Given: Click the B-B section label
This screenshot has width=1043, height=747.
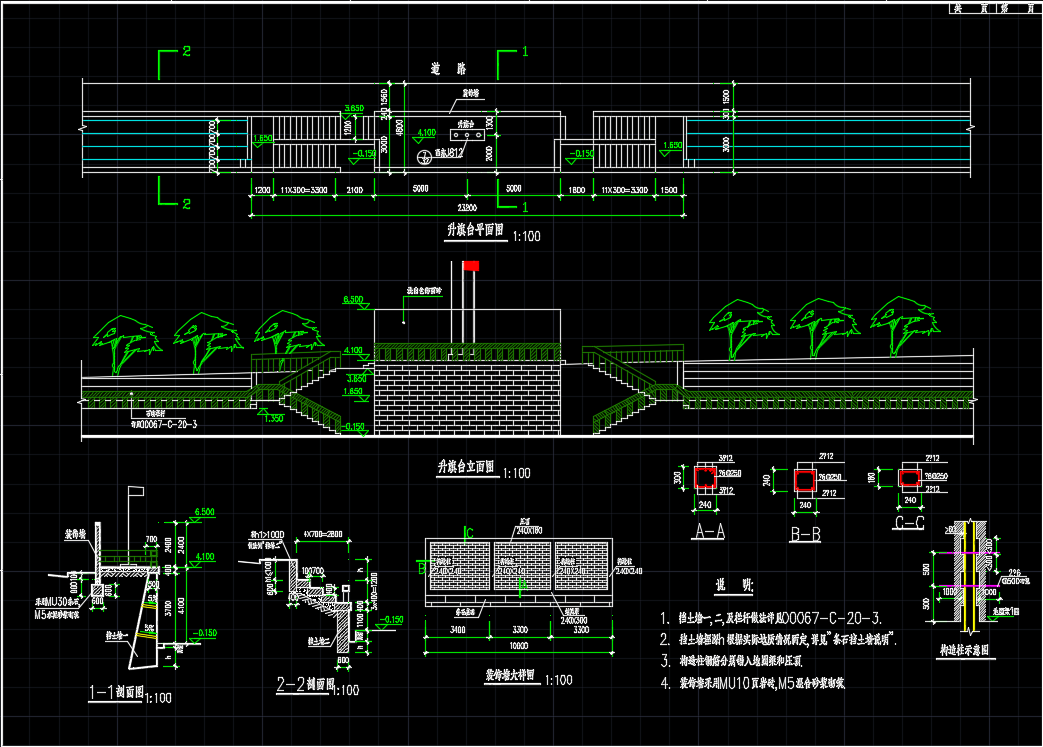Looking at the screenshot, I should [x=806, y=533].
